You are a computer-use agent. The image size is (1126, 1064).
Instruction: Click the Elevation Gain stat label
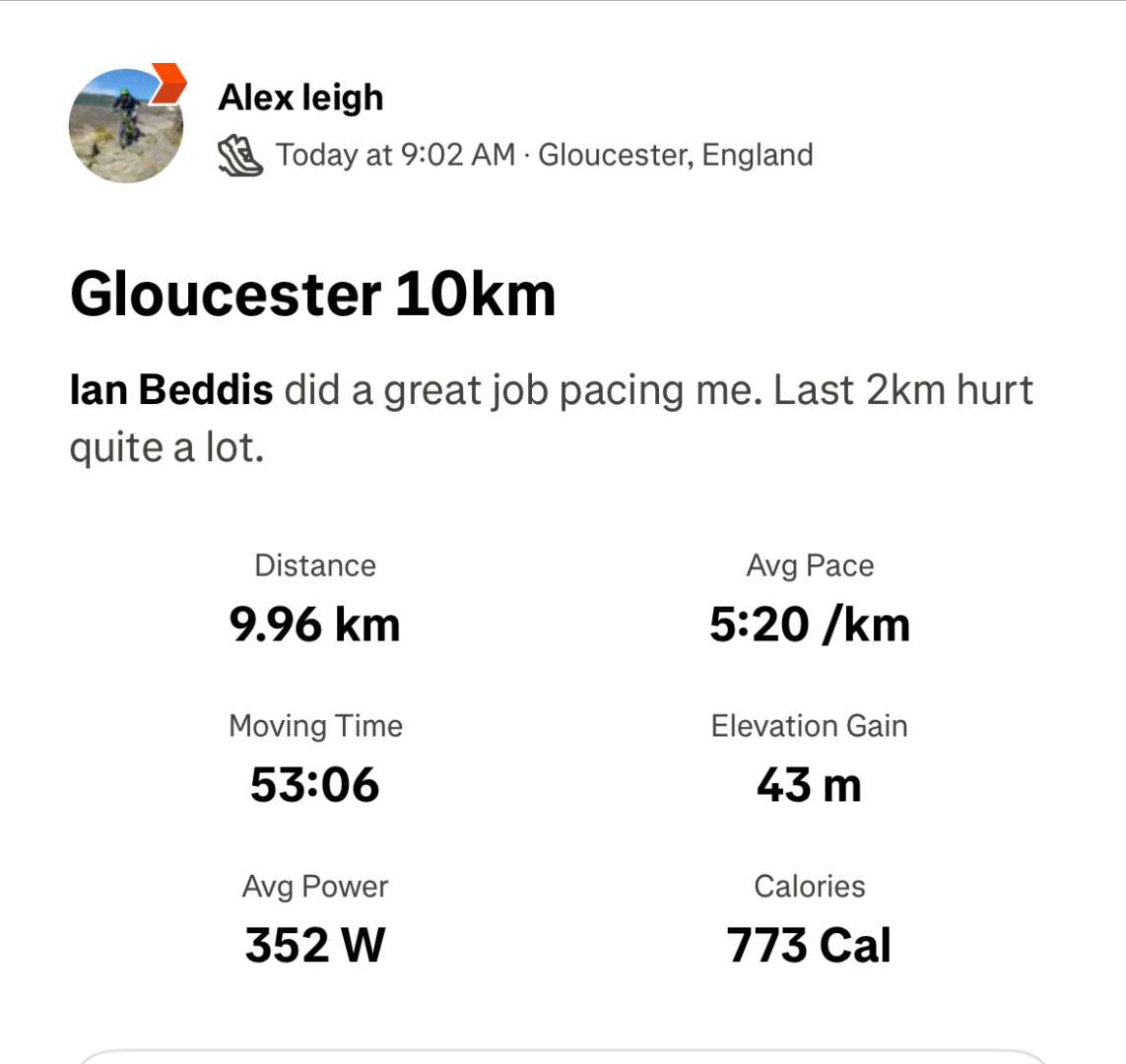(x=809, y=726)
